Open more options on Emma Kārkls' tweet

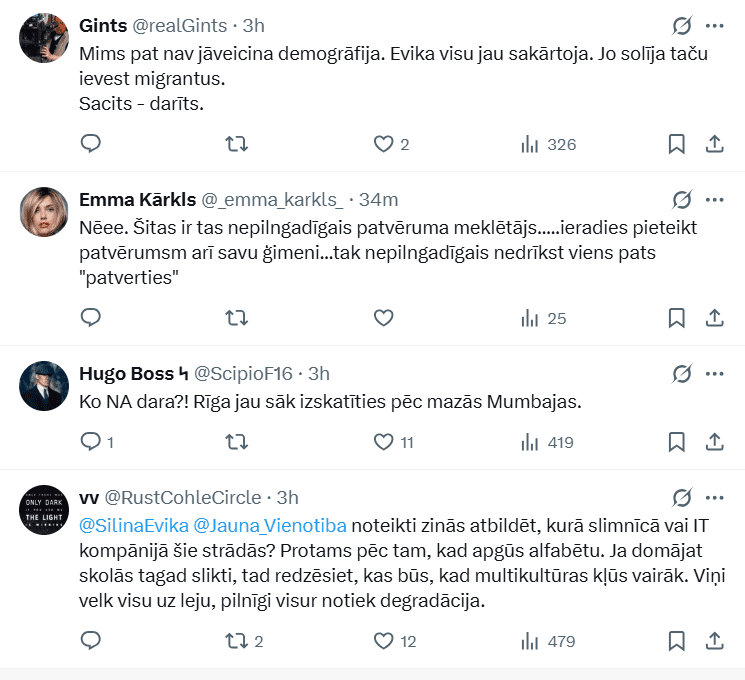(x=714, y=199)
